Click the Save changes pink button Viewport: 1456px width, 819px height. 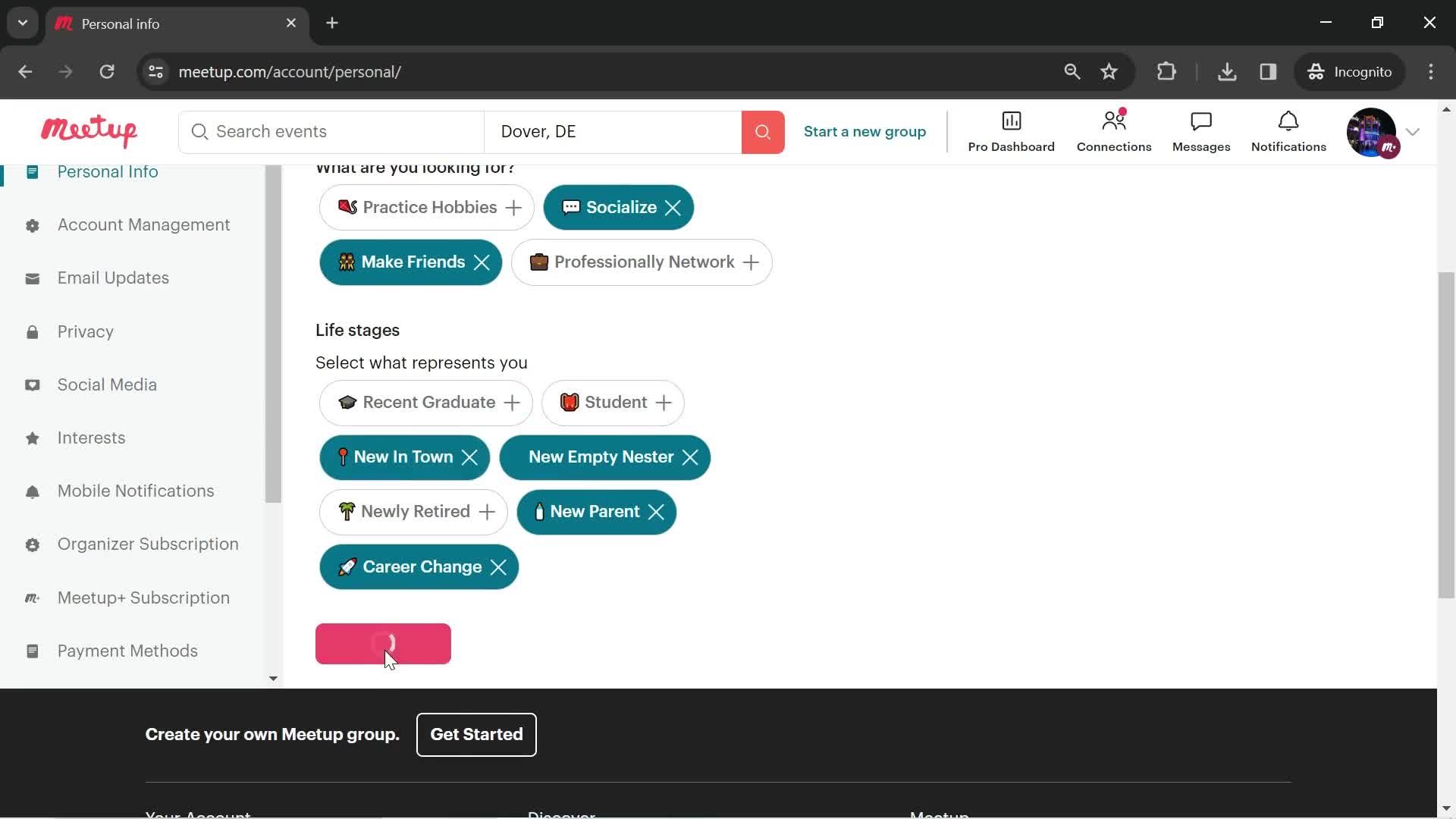(382, 644)
